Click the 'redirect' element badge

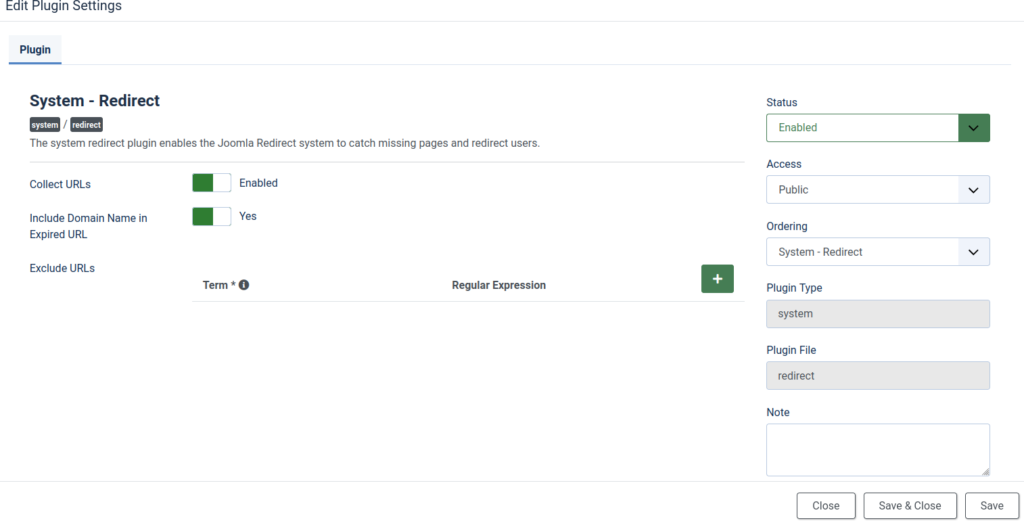(87, 125)
